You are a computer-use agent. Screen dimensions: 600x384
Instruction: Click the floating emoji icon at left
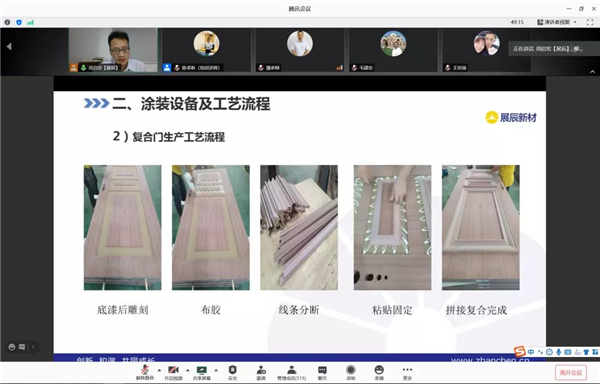(x=12, y=347)
